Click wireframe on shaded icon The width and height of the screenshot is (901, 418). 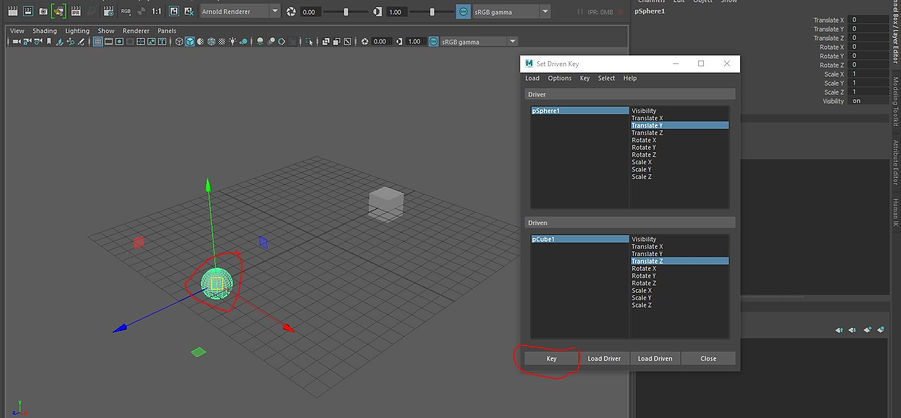tap(211, 41)
